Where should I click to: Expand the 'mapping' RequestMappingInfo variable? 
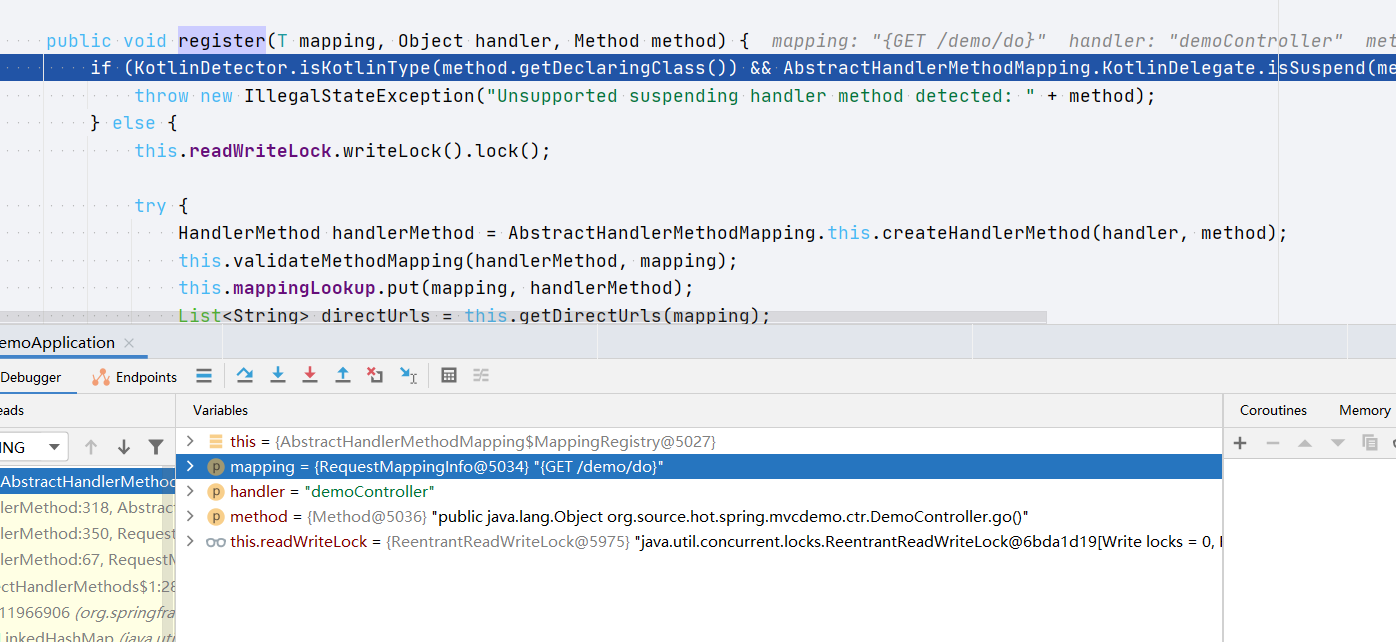pyautogui.click(x=190, y=467)
